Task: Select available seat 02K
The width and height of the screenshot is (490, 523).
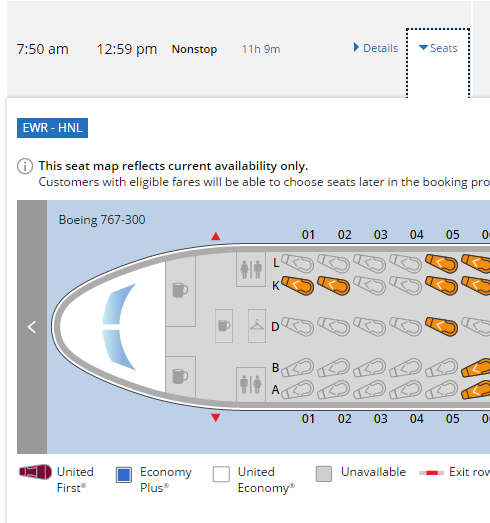Action: 334,286
